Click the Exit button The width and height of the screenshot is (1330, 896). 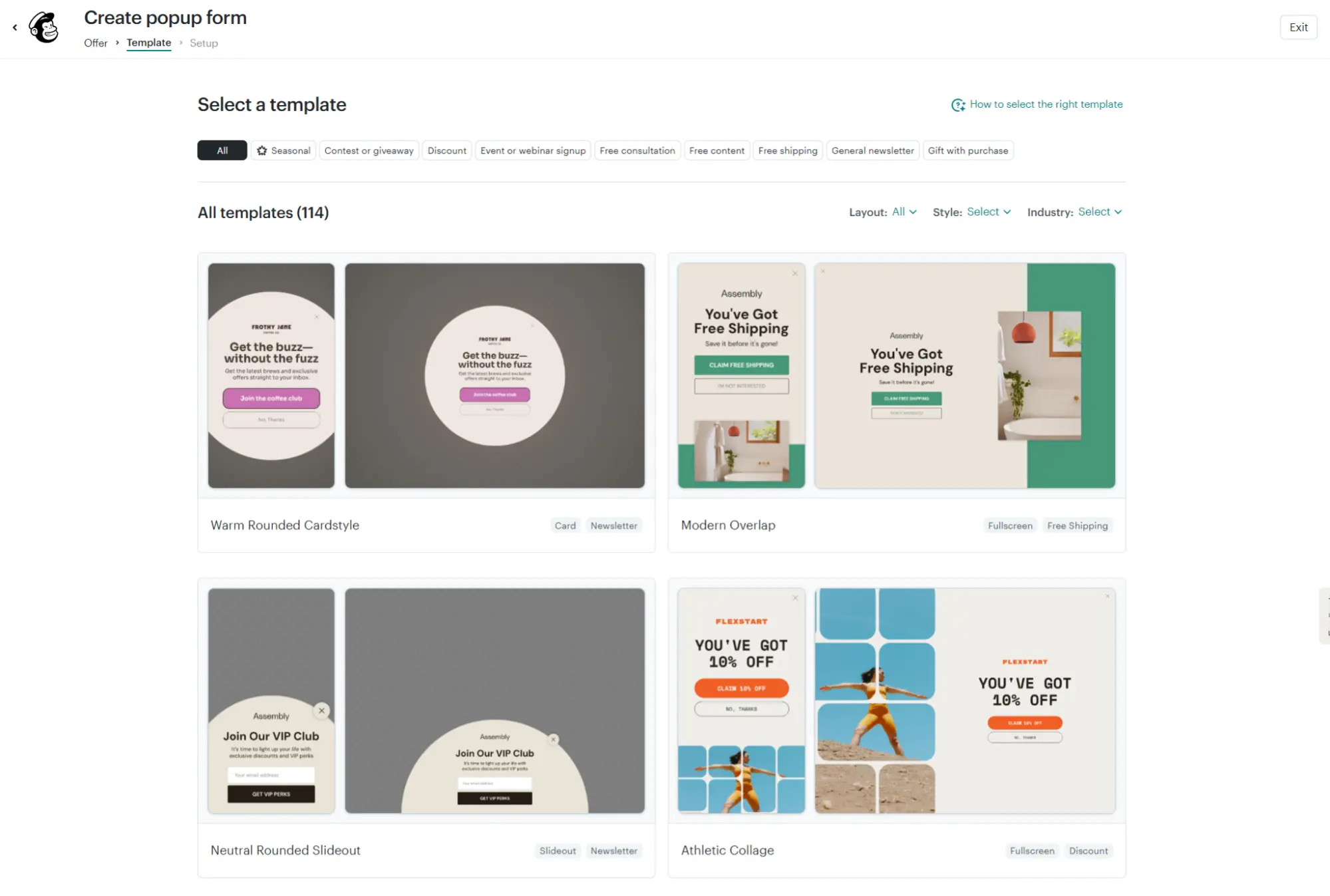click(1298, 27)
